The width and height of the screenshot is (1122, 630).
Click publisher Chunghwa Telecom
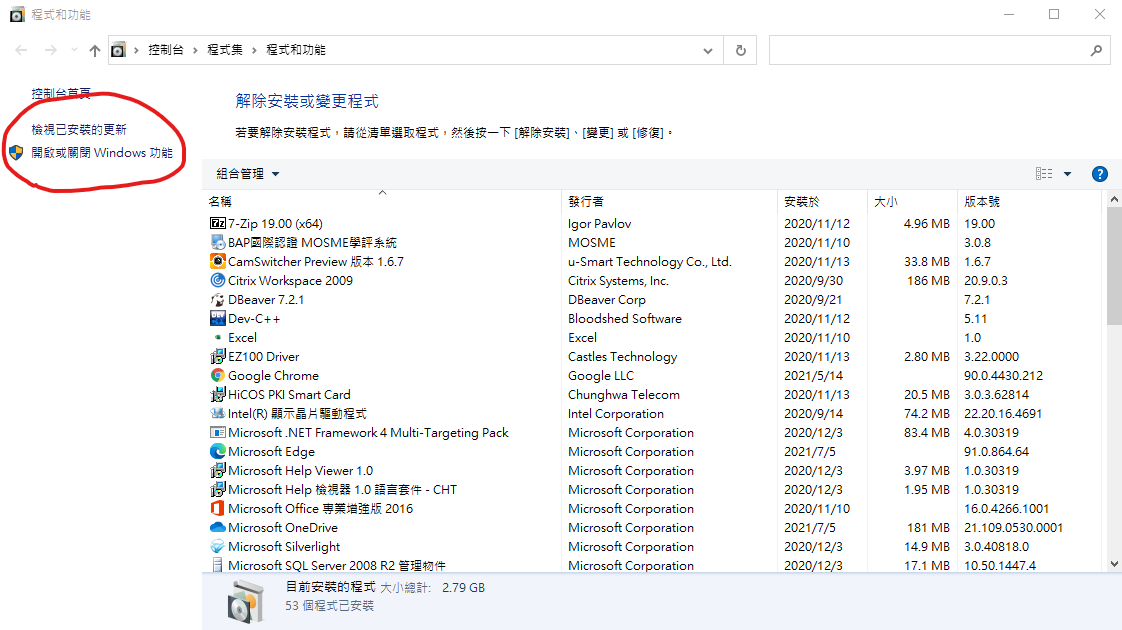(624, 394)
